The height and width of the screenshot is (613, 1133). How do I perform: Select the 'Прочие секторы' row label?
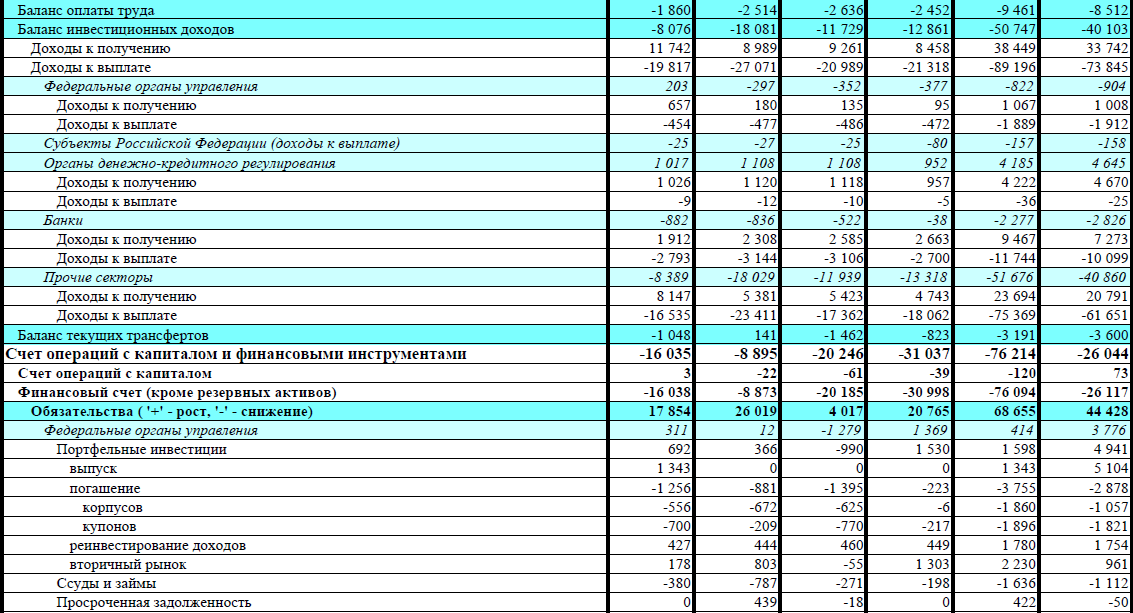(98, 277)
